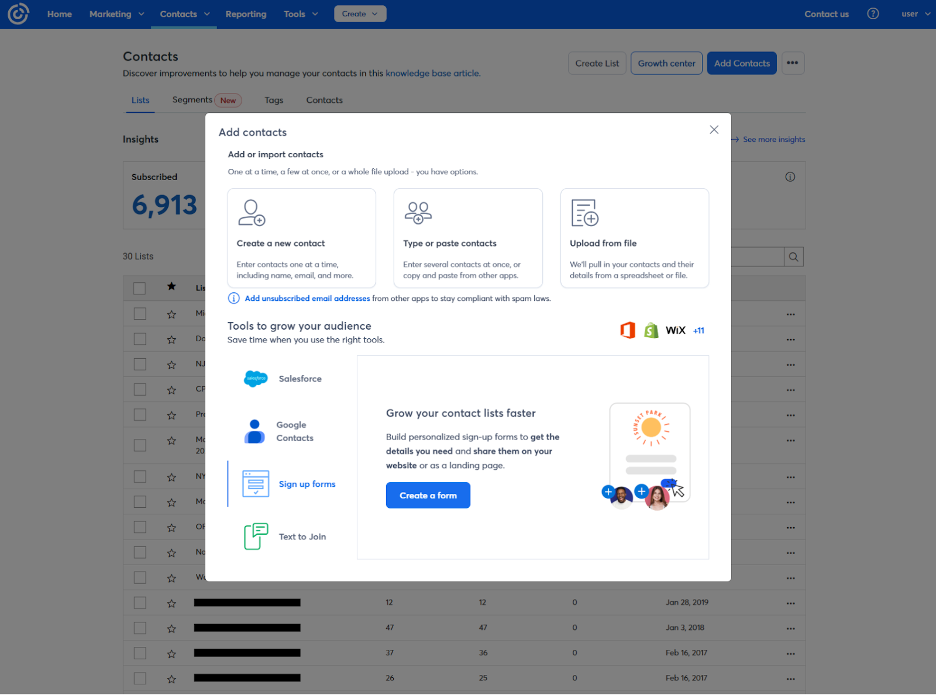The image size is (936, 696).
Task: Click the Shopify integration icon
Action: click(651, 330)
